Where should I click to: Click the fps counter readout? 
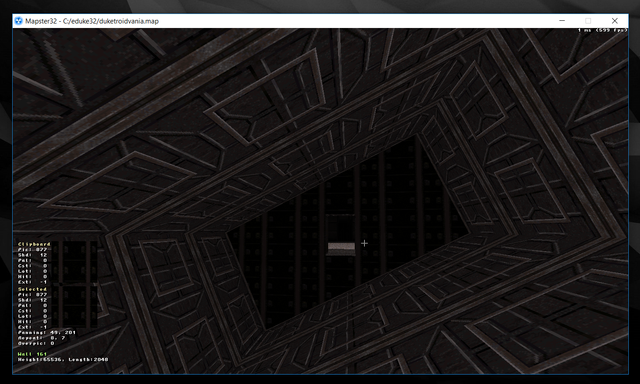click(x=602, y=30)
